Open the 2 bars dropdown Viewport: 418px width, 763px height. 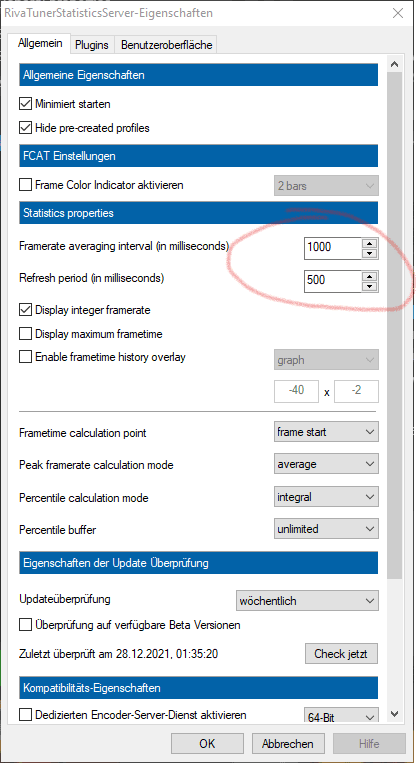pos(326,185)
